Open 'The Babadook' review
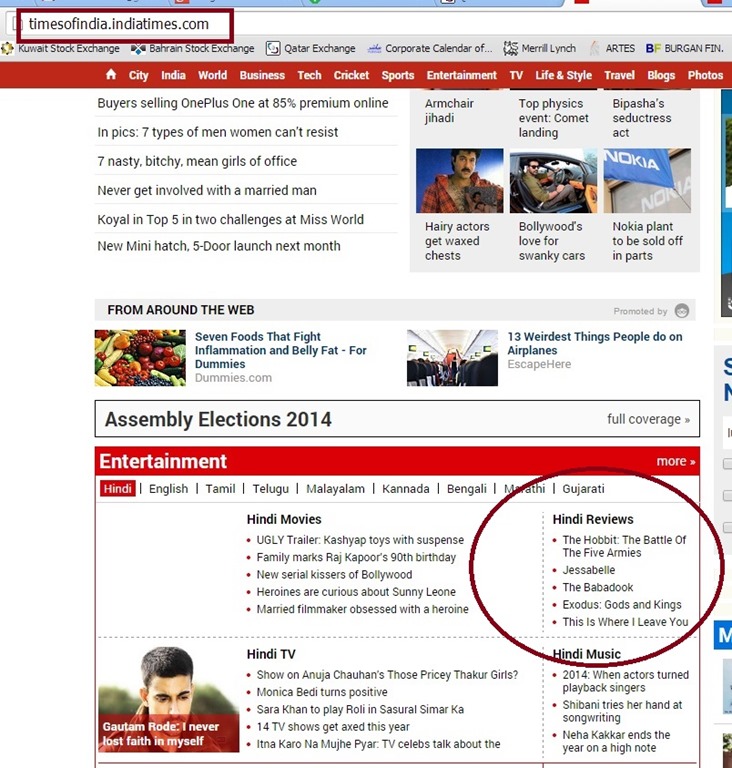The image size is (732, 768). click(598, 587)
